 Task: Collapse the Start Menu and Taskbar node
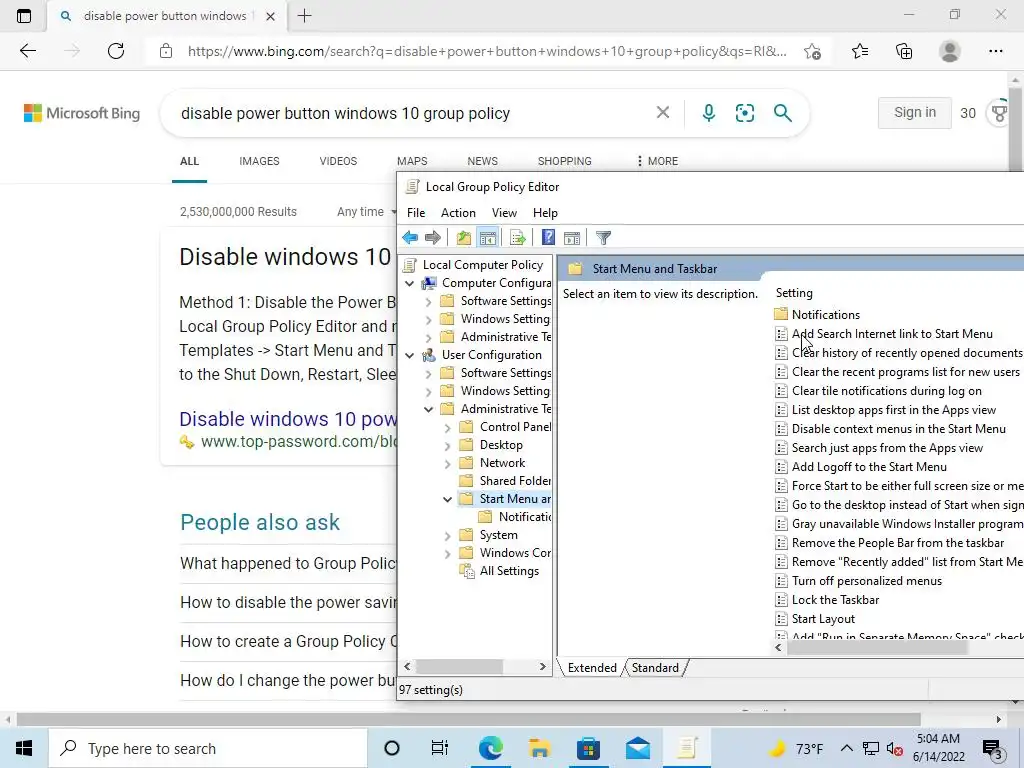(447, 500)
